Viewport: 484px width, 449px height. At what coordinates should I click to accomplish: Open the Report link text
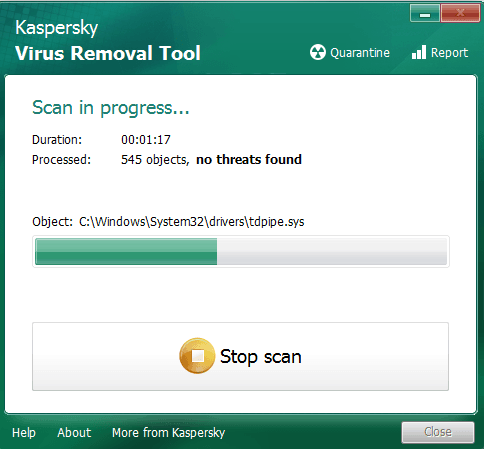tap(449, 53)
